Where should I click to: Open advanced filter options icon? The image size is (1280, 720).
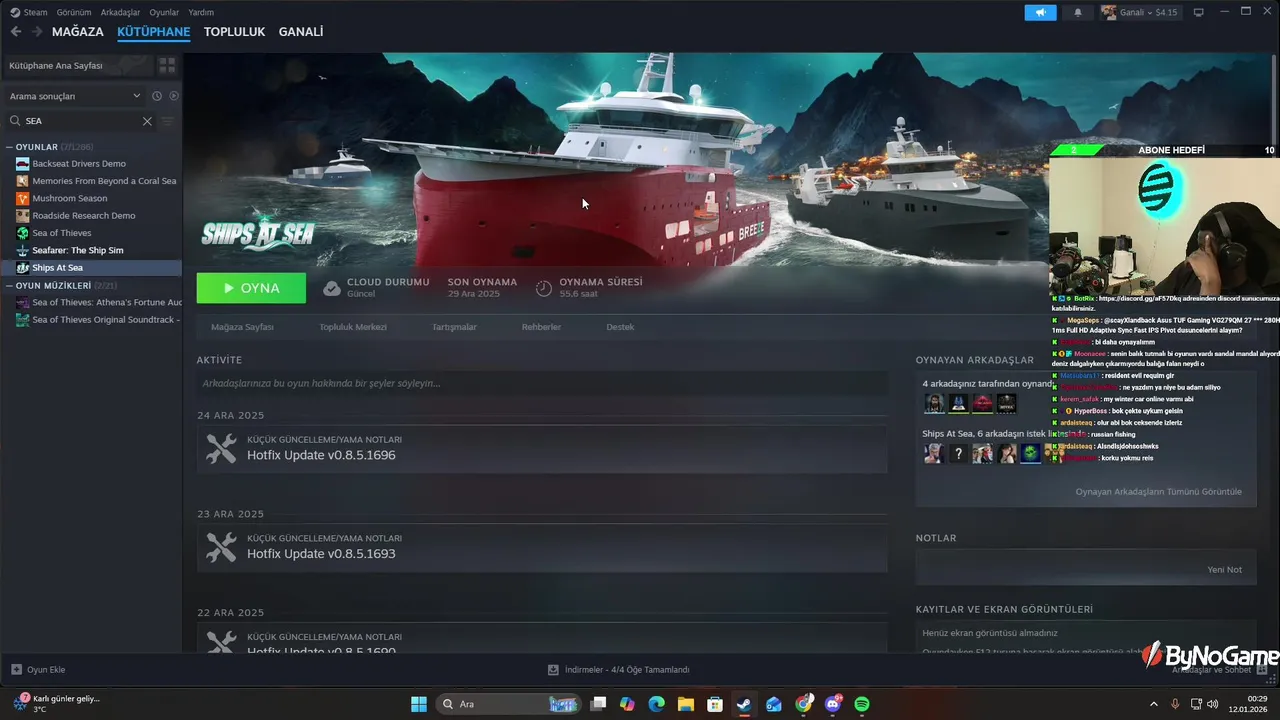[167, 121]
